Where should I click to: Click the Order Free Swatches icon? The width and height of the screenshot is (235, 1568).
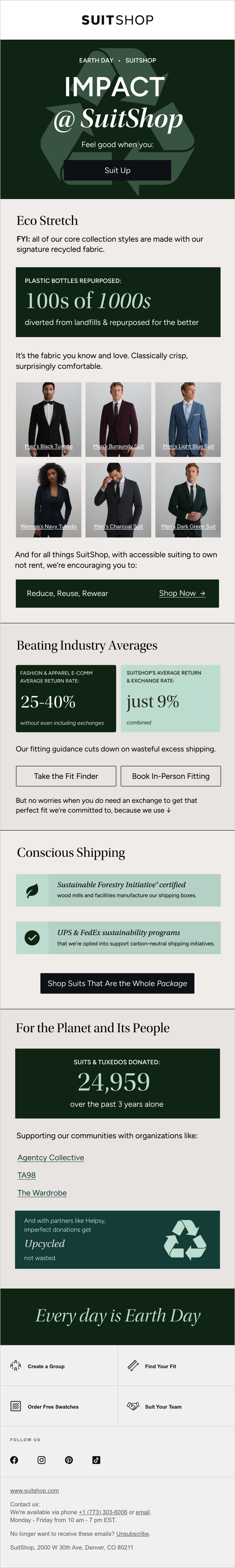click(16, 1406)
